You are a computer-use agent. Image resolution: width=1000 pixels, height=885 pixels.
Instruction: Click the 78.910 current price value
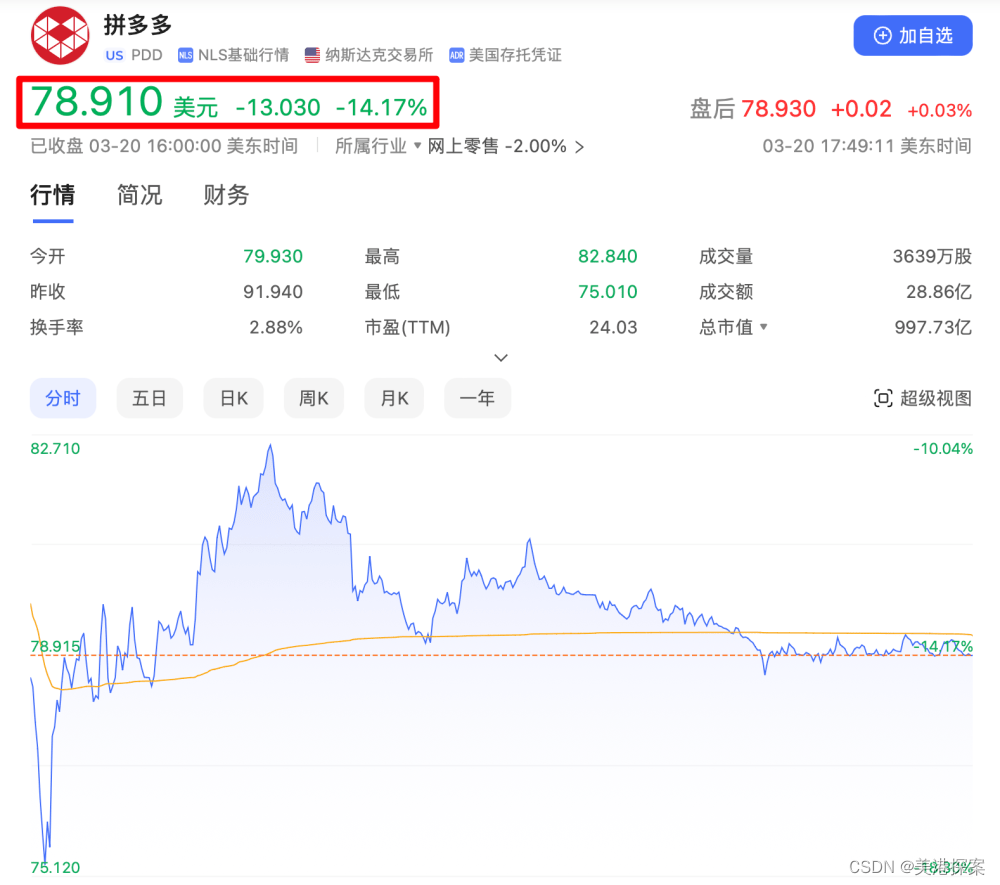pyautogui.click(x=97, y=102)
